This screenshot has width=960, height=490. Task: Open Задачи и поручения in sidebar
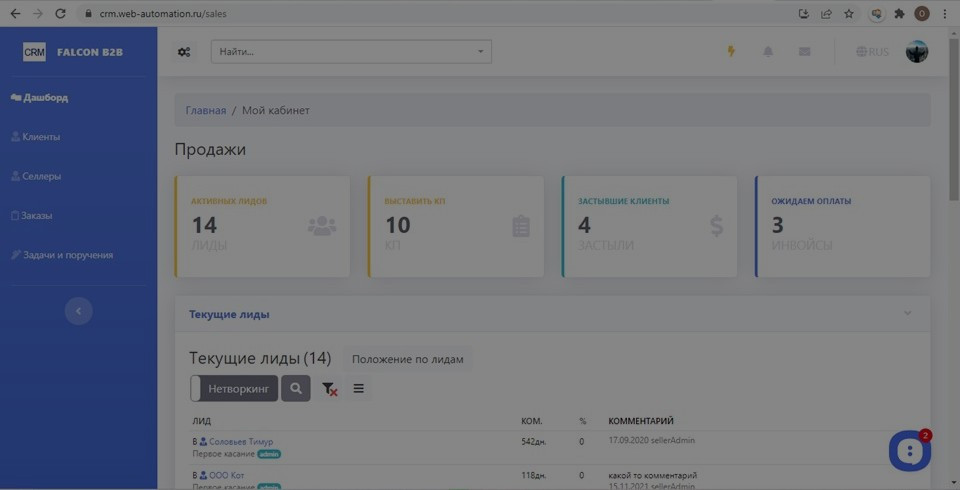(68, 255)
